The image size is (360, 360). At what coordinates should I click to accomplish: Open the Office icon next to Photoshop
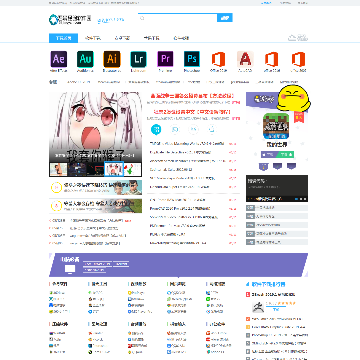click(x=218, y=59)
